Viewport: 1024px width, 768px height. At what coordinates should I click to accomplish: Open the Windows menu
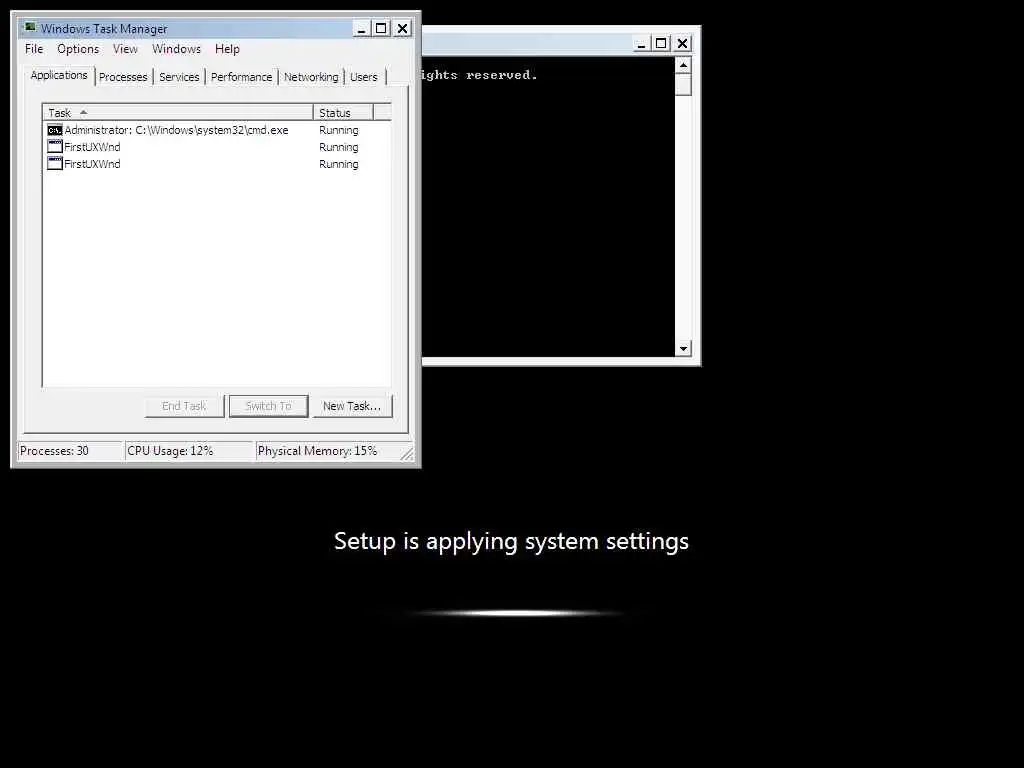coord(176,49)
